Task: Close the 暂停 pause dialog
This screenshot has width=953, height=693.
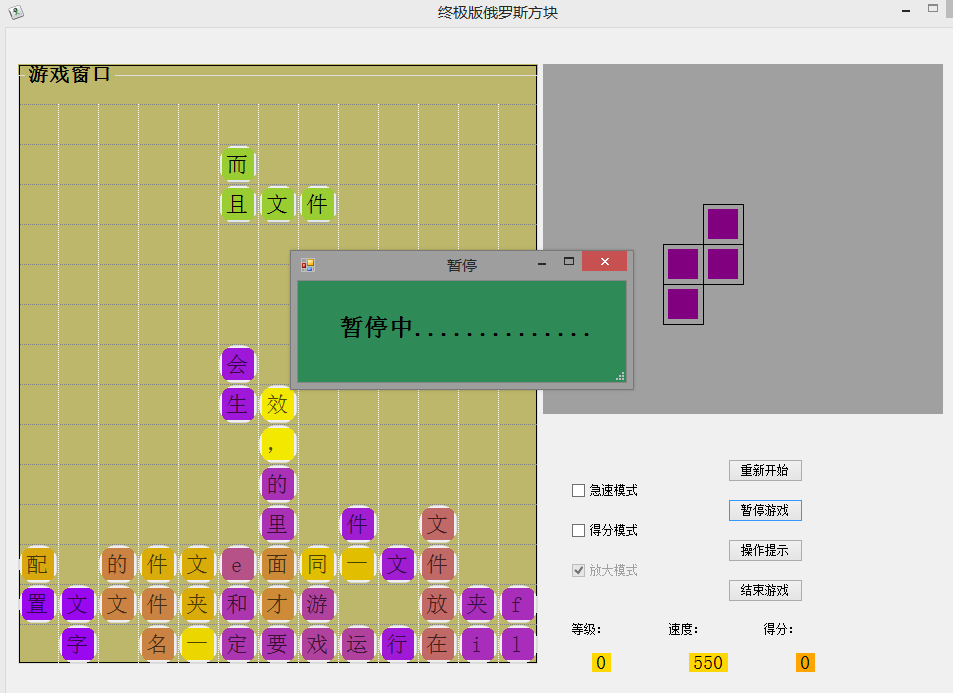Action: click(604, 261)
